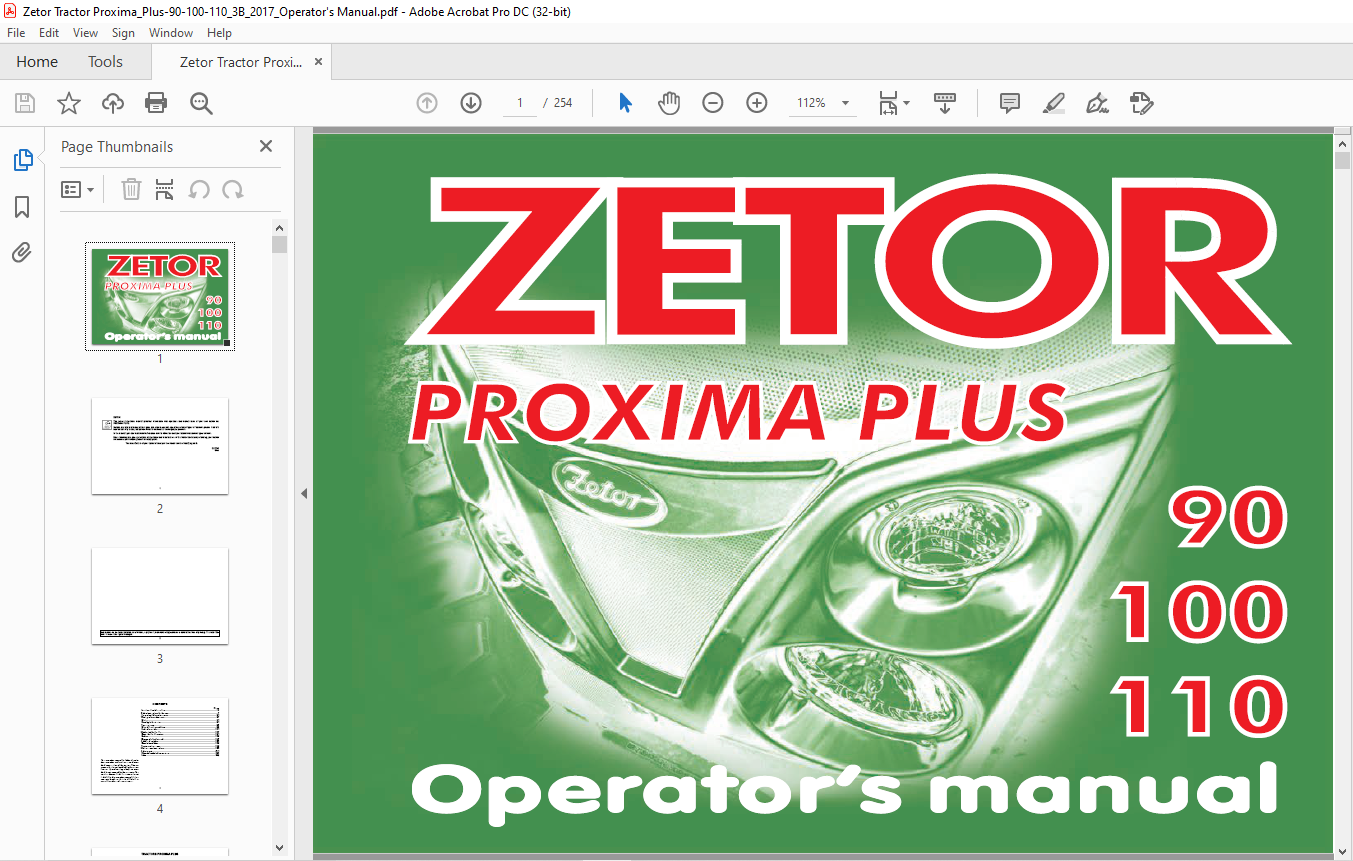Select the highlight text pen tool
The height and width of the screenshot is (861, 1353).
click(1053, 103)
